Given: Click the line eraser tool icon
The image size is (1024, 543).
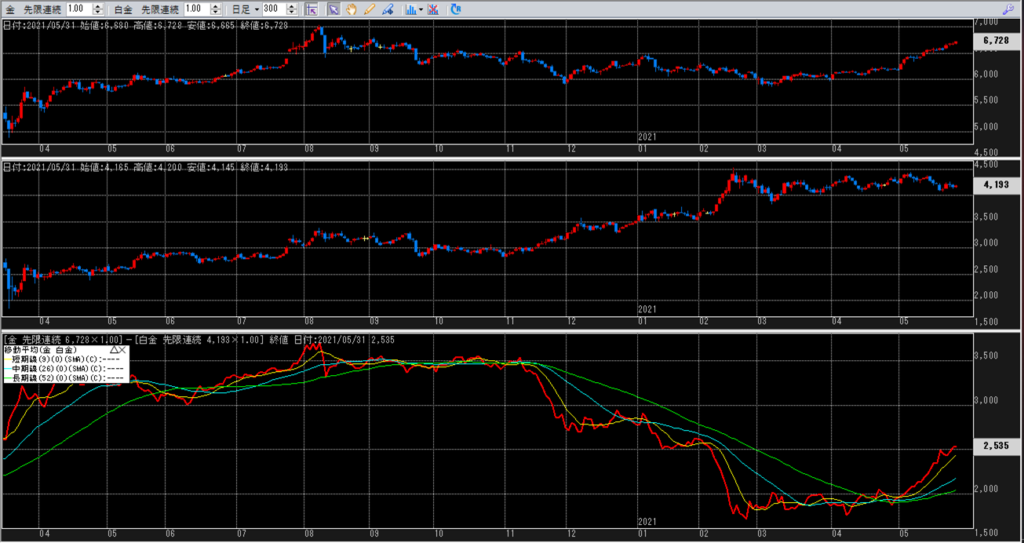Looking at the screenshot, I should pyautogui.click(x=387, y=8).
